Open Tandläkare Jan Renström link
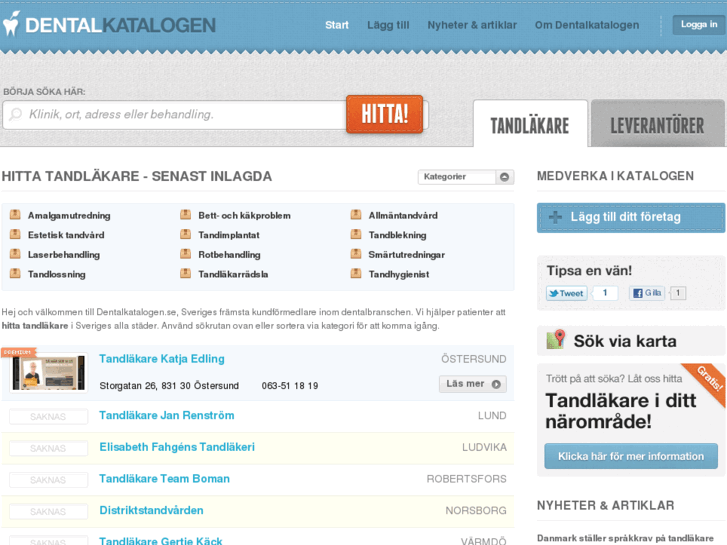Viewport: 727px width, 545px height. (166, 415)
